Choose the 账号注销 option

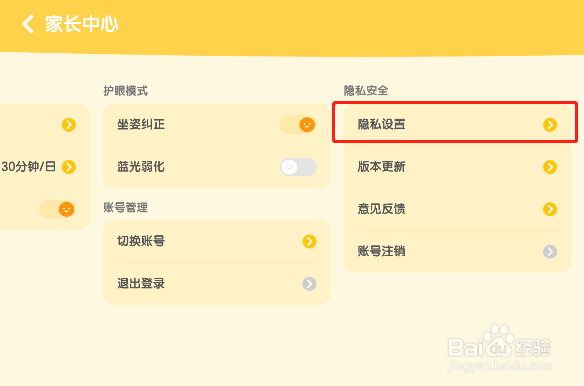coord(457,251)
